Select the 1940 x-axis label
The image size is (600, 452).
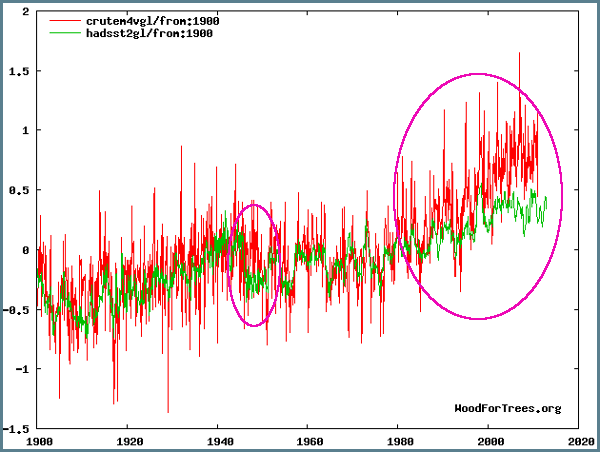coord(218,440)
